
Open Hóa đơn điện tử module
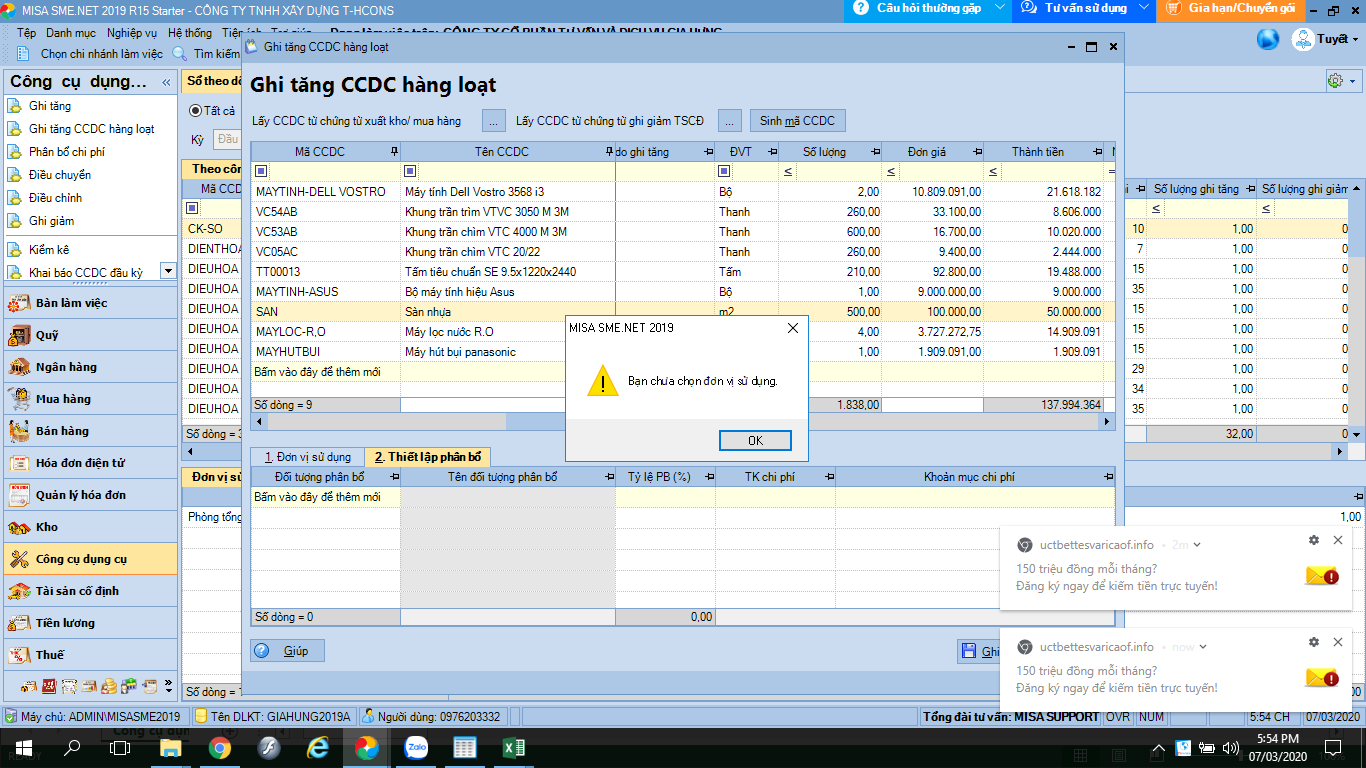[x=89, y=463]
